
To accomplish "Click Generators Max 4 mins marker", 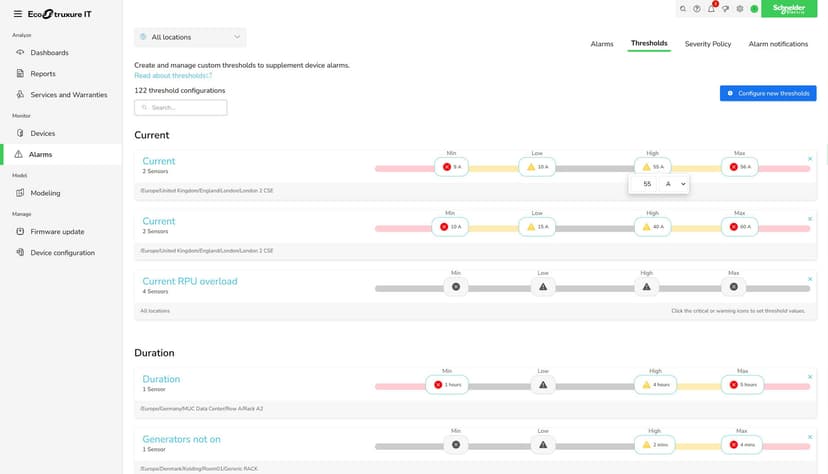I will tap(741, 445).
